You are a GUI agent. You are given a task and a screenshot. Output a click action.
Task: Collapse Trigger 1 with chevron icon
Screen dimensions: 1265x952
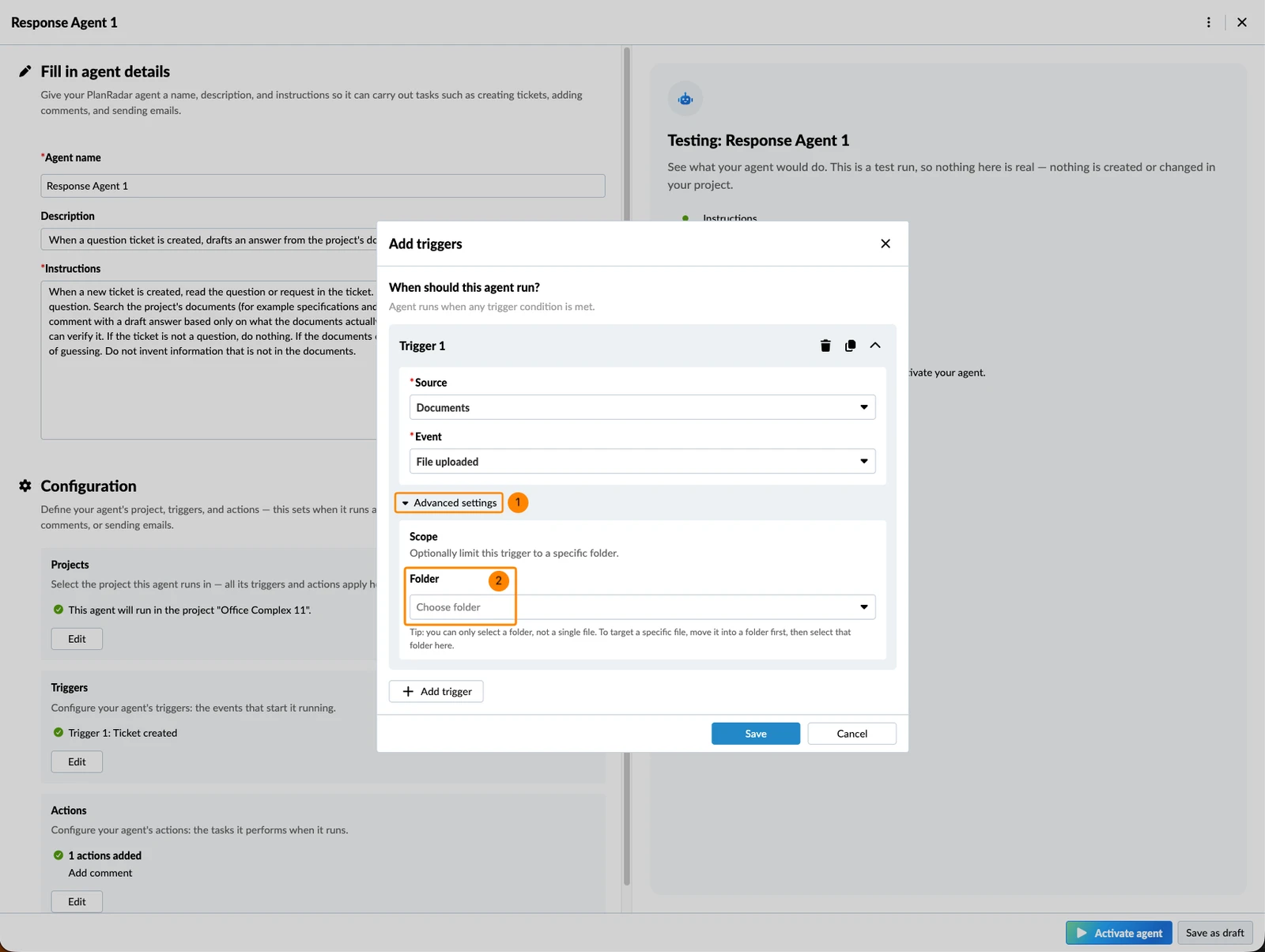click(x=875, y=346)
